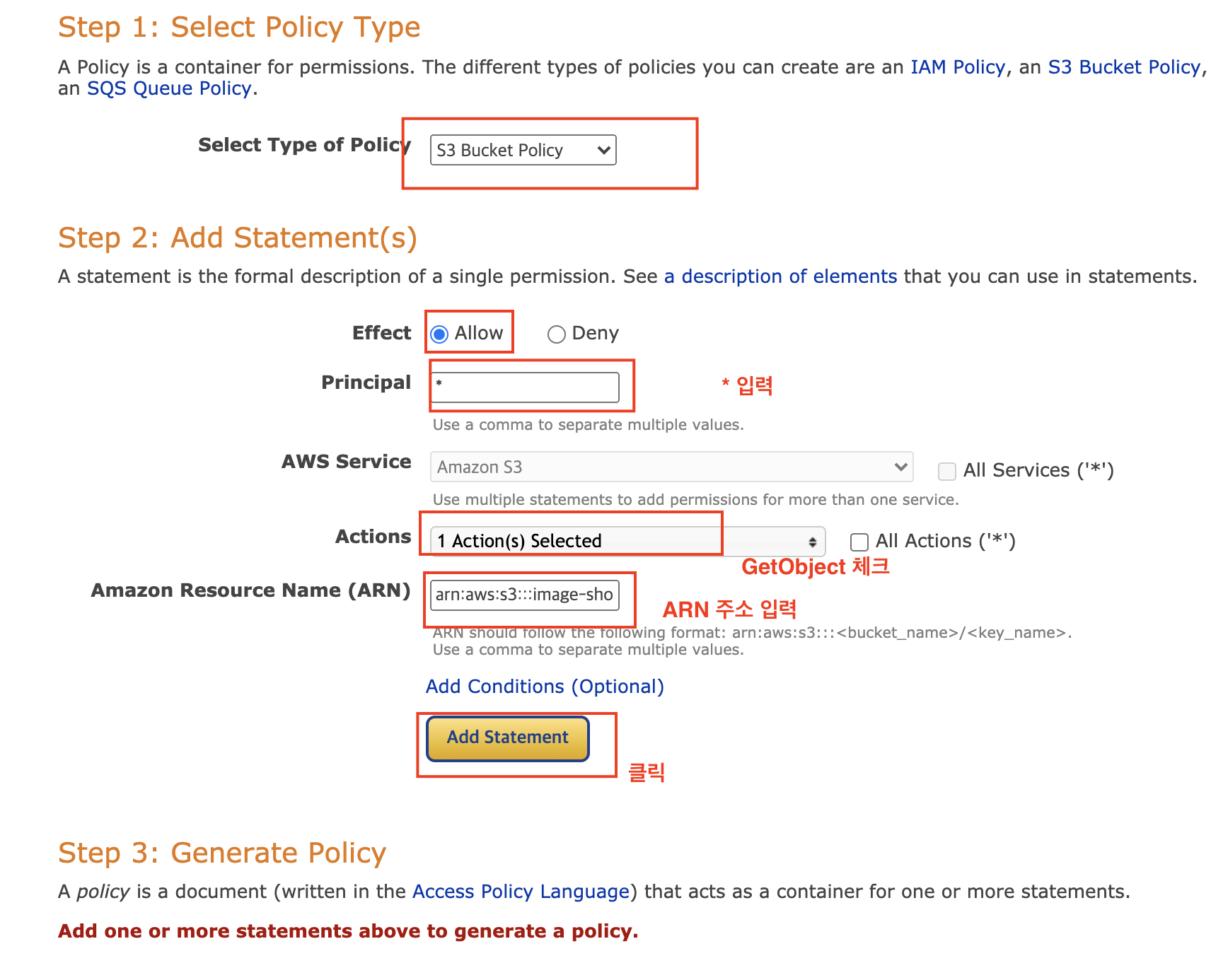Select the Allow effect radio button

pos(439,334)
